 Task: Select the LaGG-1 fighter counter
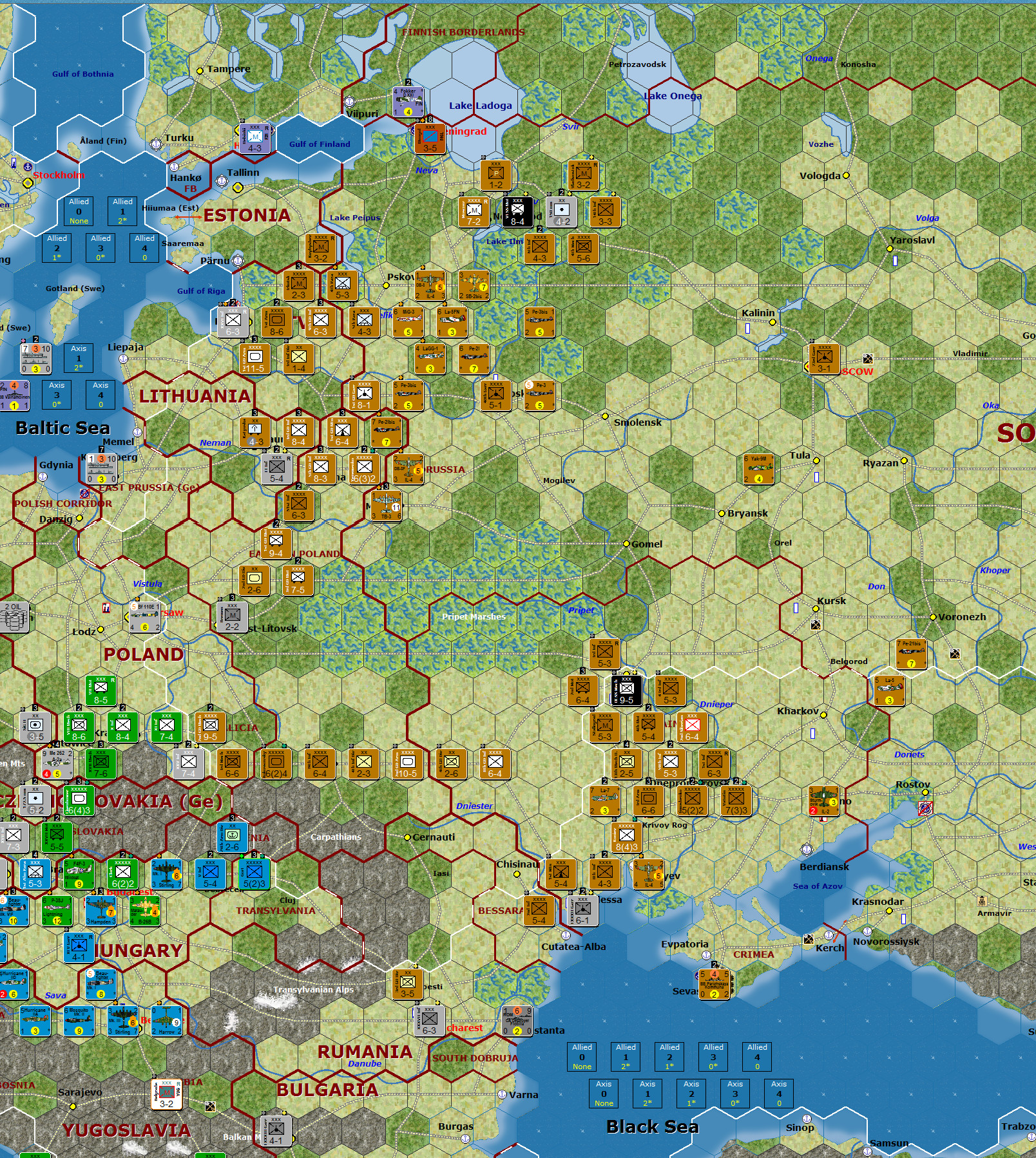430,359
